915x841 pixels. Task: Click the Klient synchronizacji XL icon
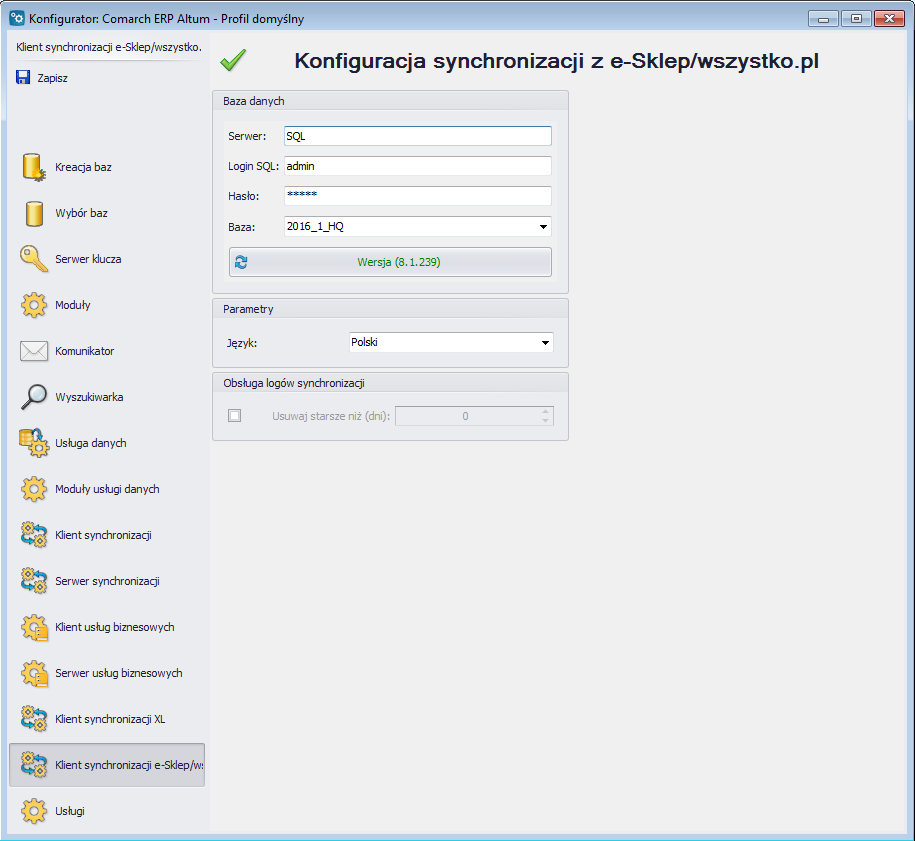(x=34, y=719)
